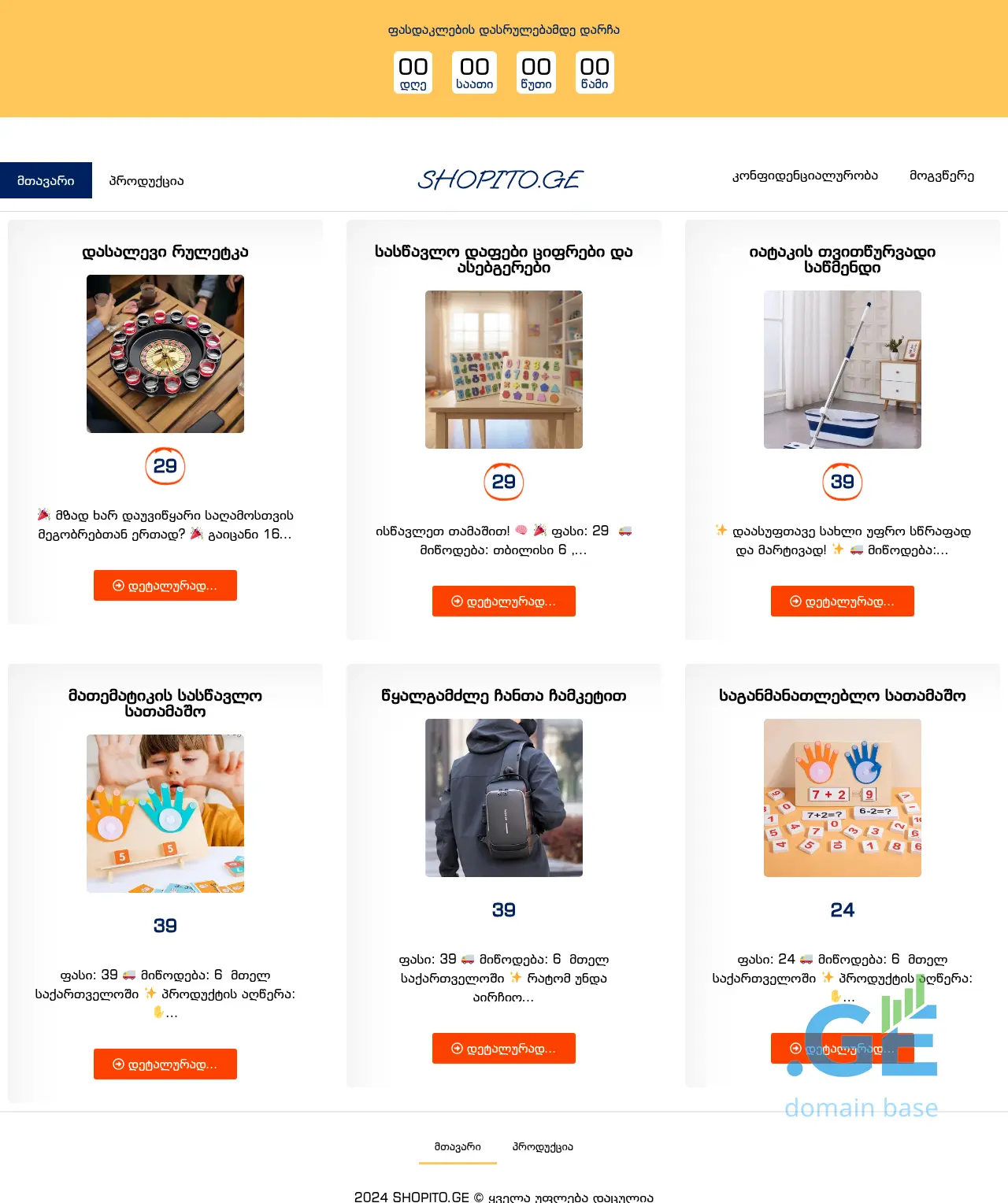Select the seconds countdown box
The image size is (1008, 1203).
pos(595,72)
